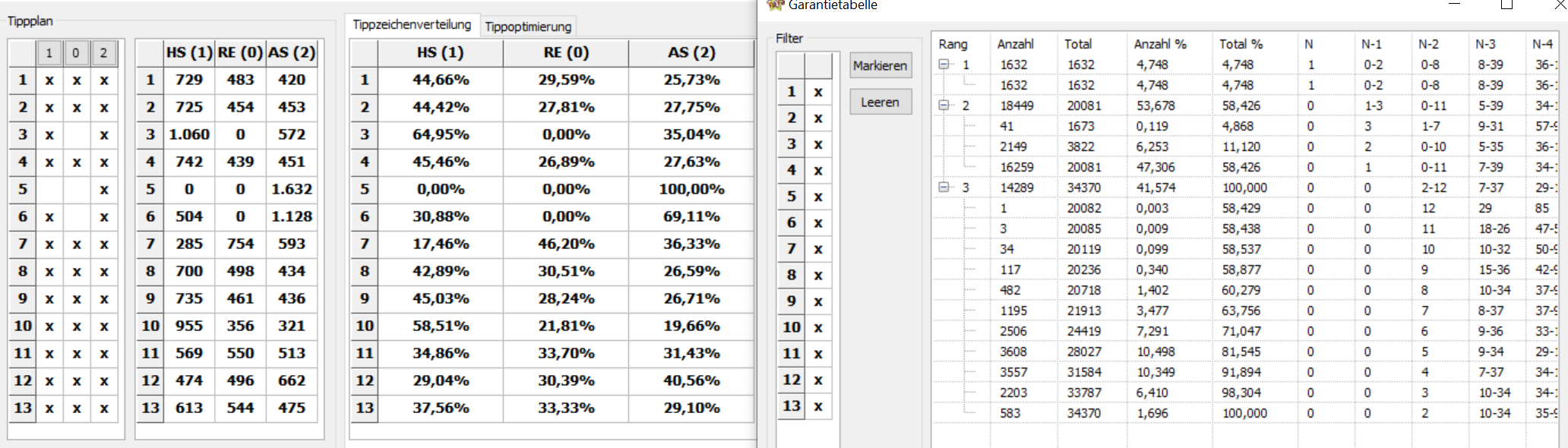
Task: Click the Leeren button
Action: pos(880,102)
